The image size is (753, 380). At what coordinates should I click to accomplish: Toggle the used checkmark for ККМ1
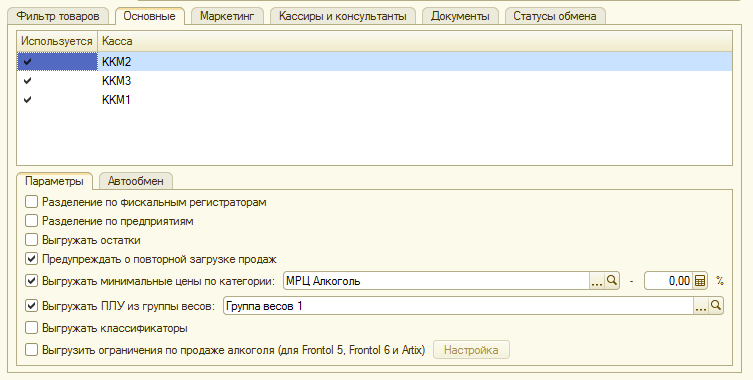(27, 99)
